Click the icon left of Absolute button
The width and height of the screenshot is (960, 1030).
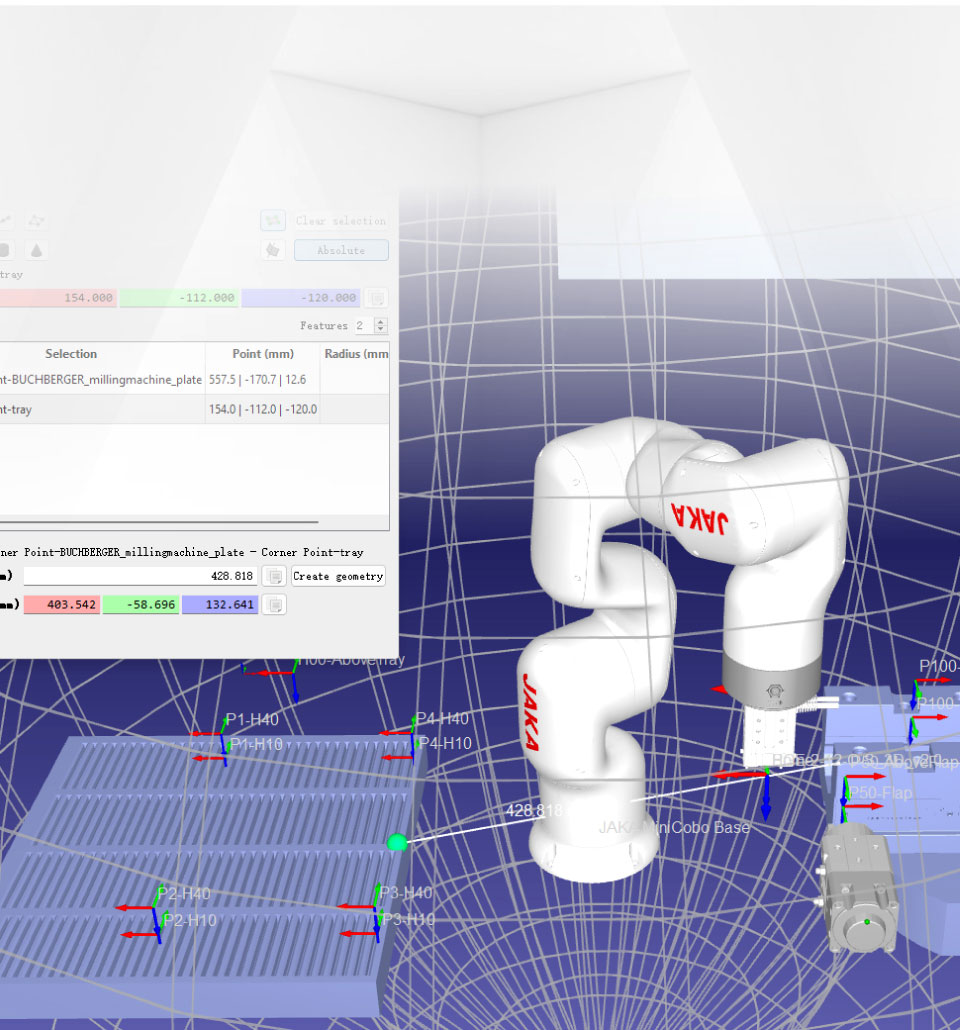coord(272,250)
